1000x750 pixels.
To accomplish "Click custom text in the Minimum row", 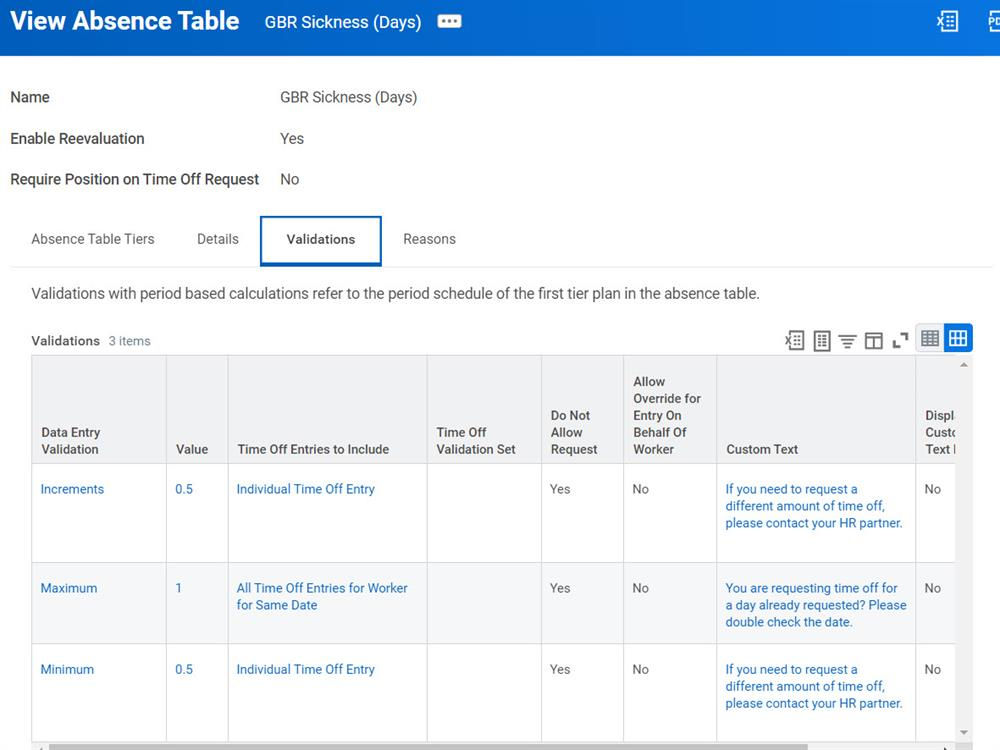I will [814, 686].
